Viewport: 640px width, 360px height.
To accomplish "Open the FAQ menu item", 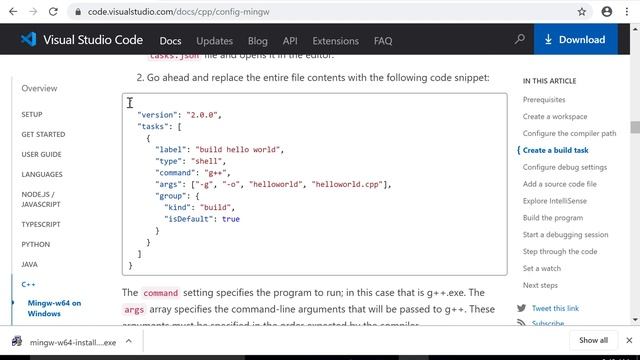I will pos(383,41).
